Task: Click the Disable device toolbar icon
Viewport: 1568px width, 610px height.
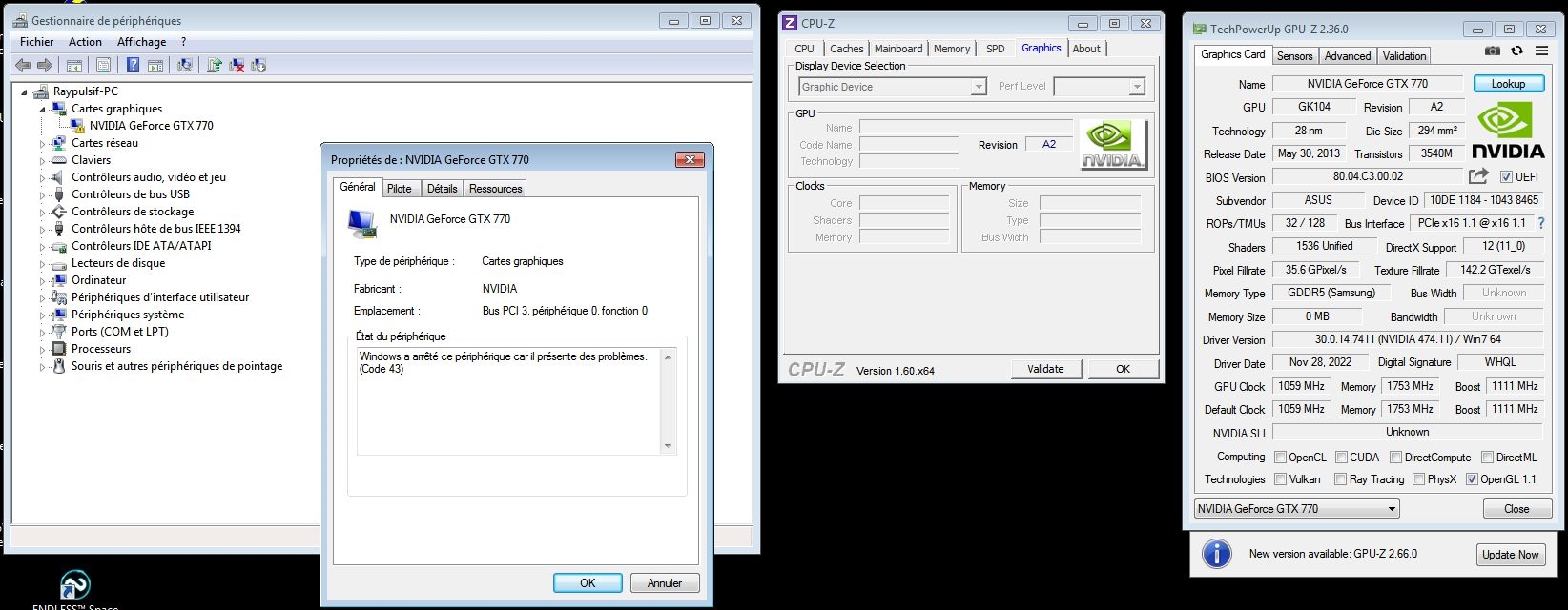Action: click(x=258, y=65)
